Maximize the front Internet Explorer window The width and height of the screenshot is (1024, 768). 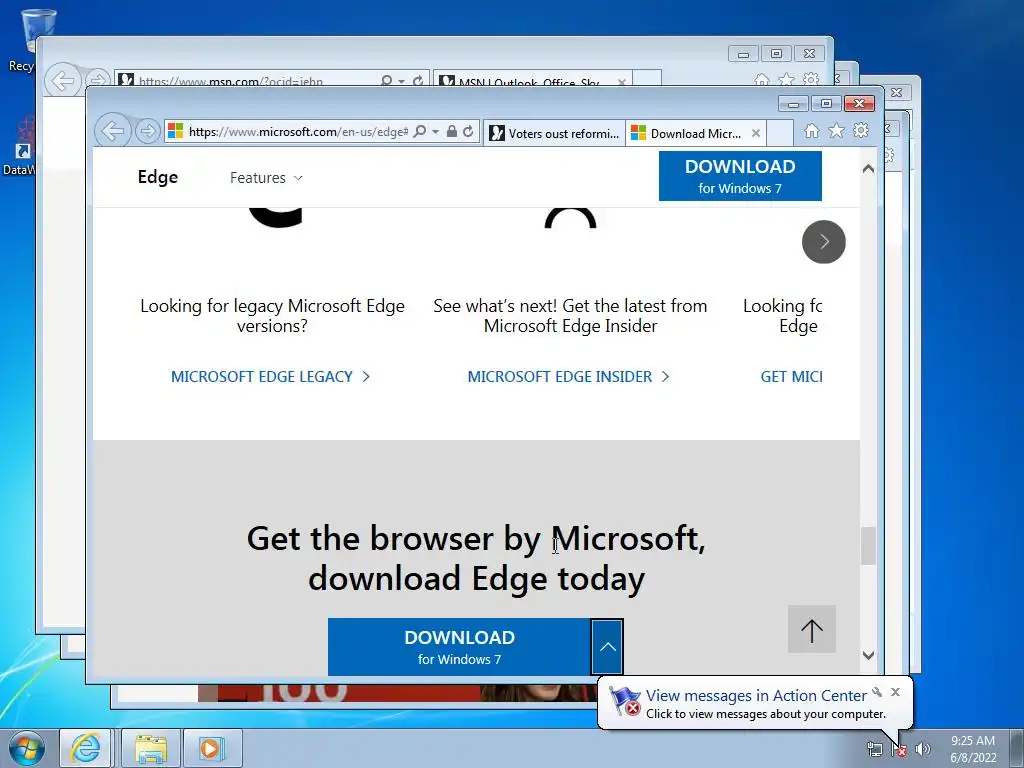point(826,104)
